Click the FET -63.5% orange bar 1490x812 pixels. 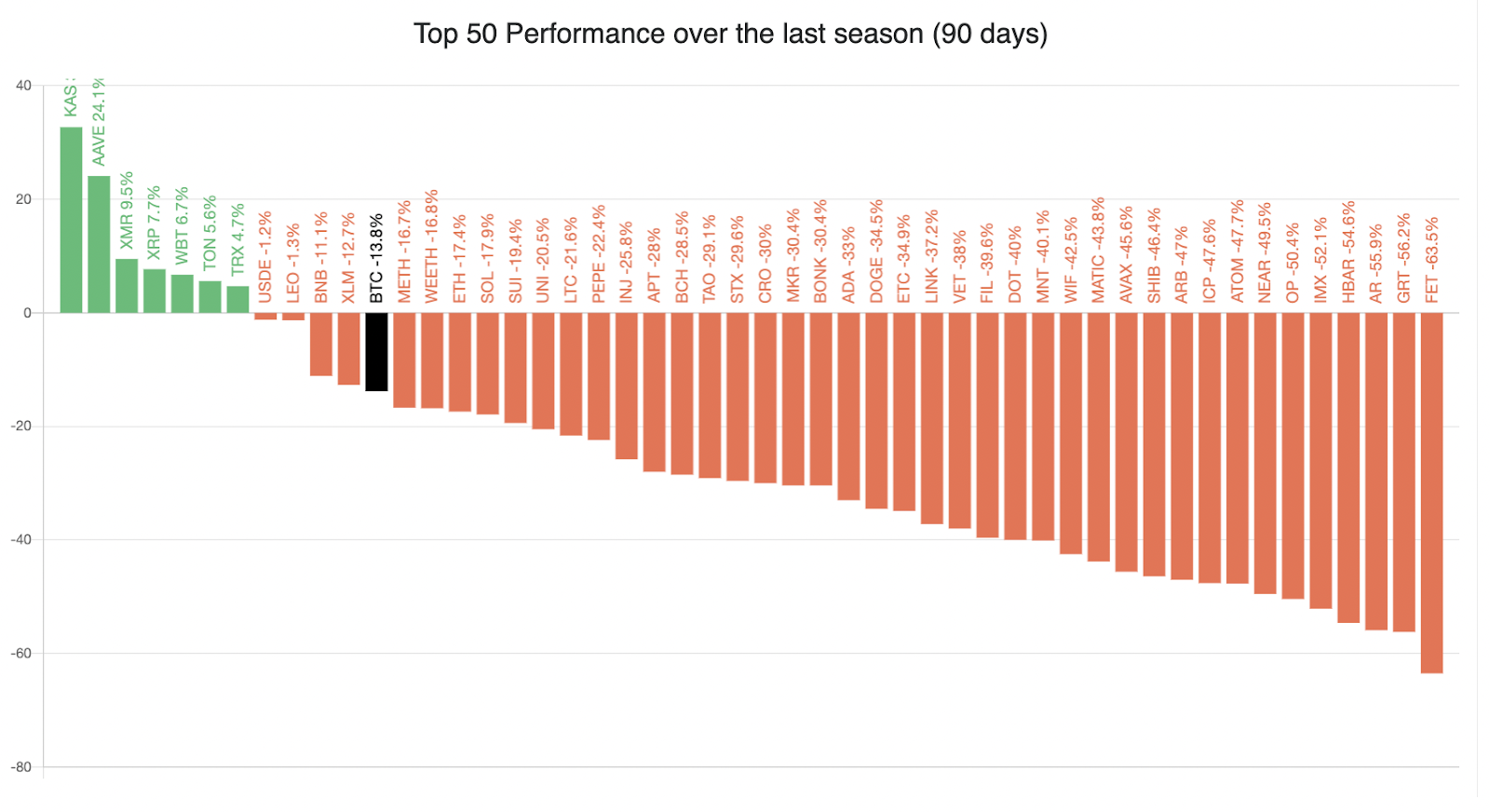tap(1431, 493)
